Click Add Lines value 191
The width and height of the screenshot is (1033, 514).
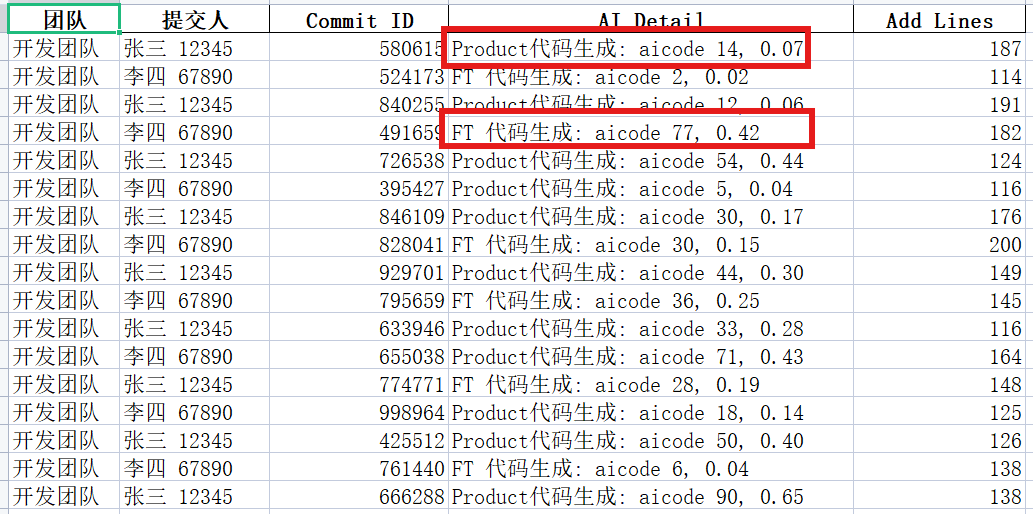(x=1005, y=105)
